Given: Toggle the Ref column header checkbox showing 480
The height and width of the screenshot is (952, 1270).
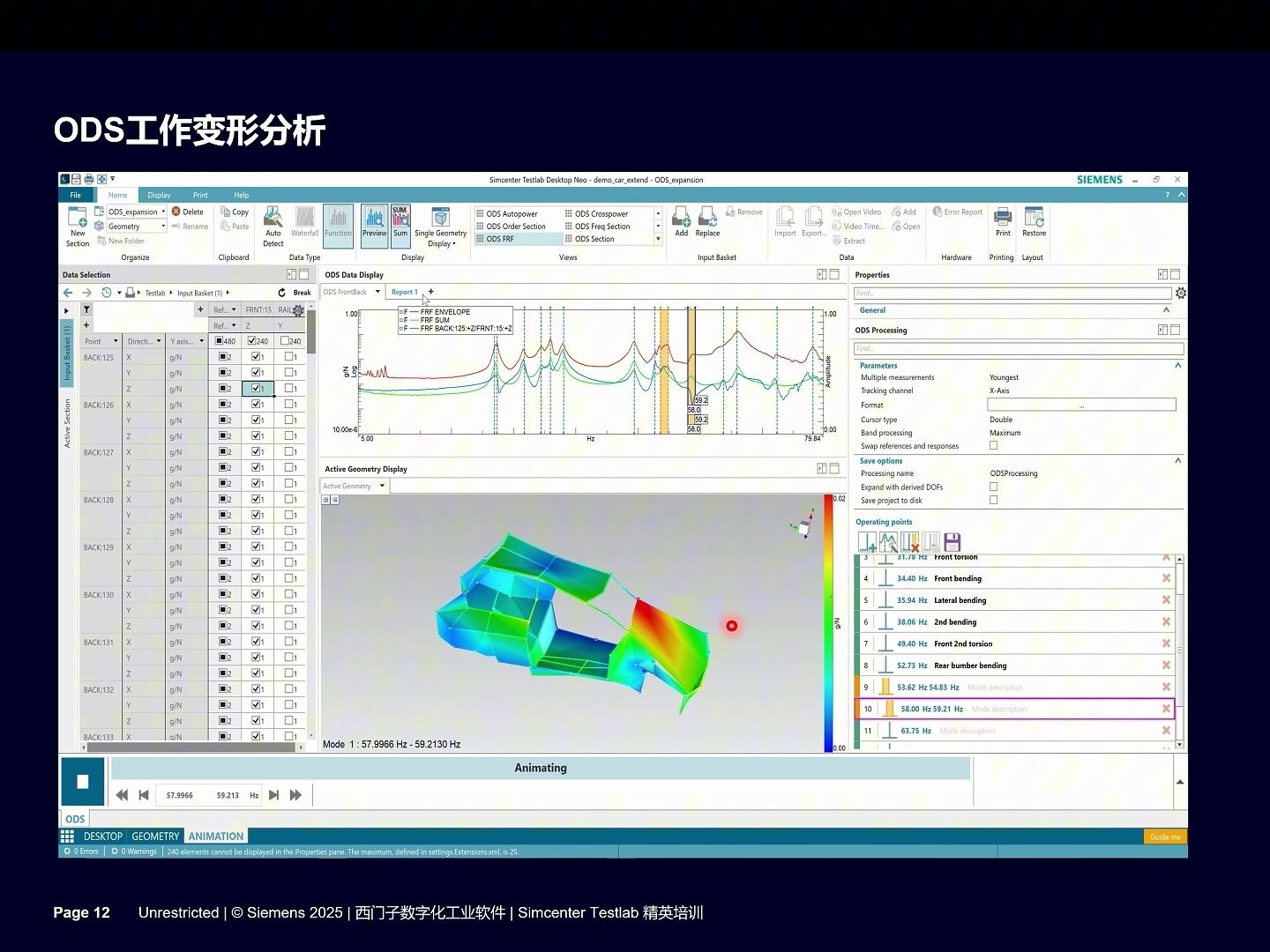Looking at the screenshot, I should pyautogui.click(x=219, y=341).
